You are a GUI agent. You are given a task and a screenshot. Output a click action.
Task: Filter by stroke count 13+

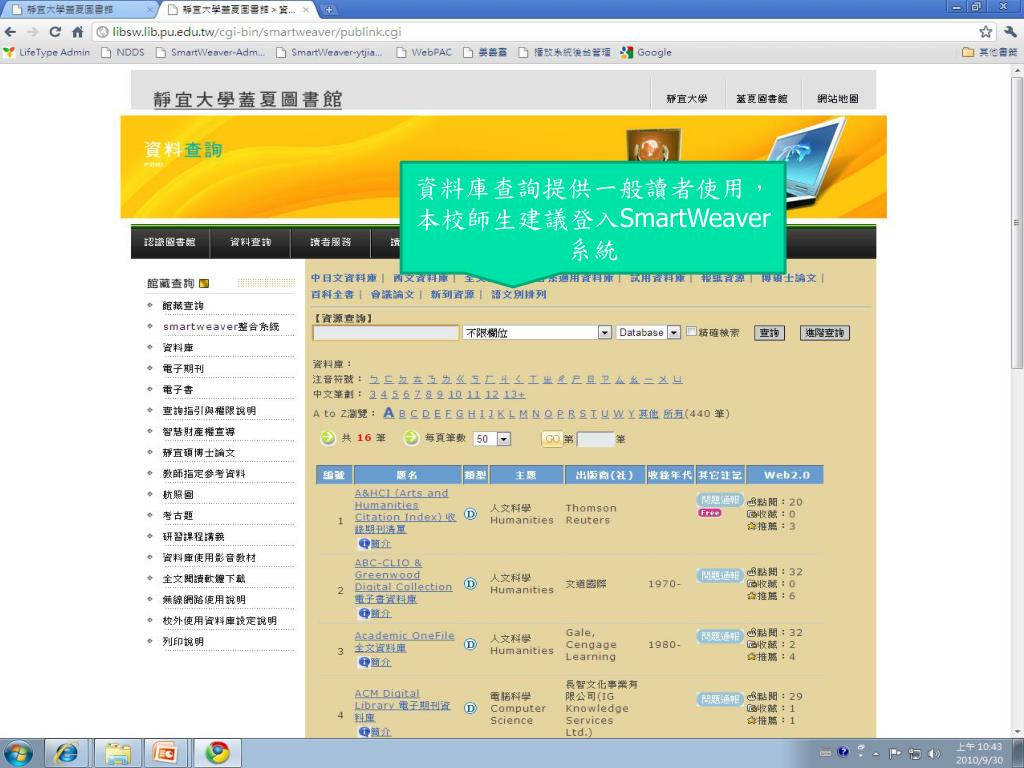click(514, 394)
